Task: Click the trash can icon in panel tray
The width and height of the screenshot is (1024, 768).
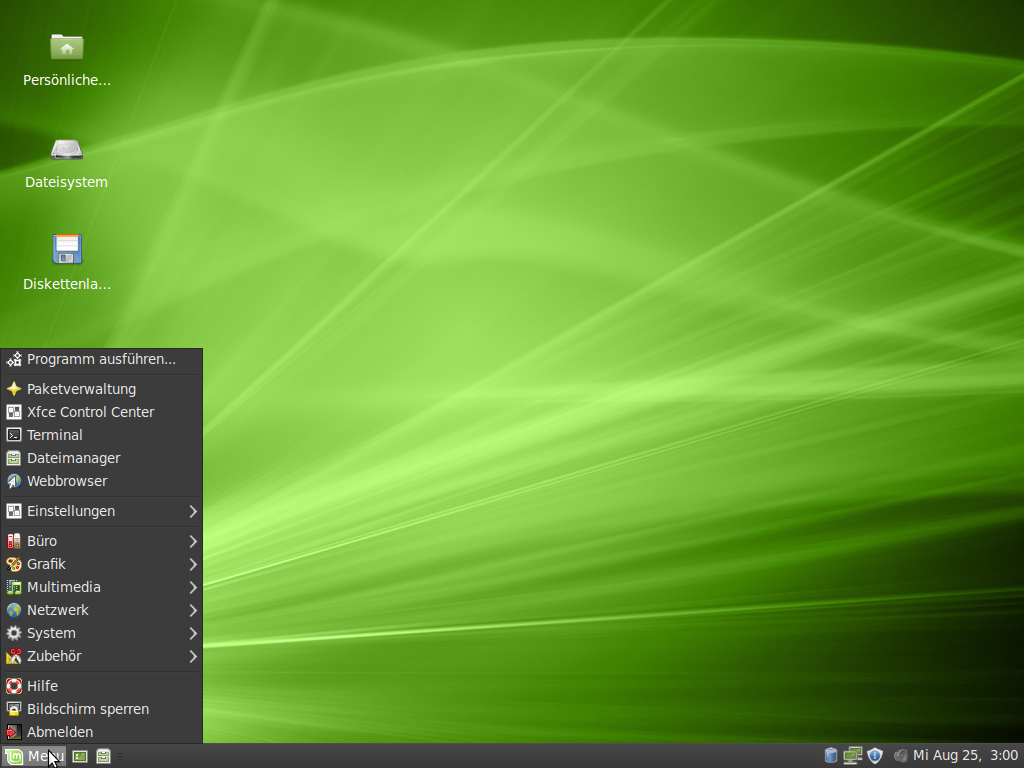Action: 830,755
